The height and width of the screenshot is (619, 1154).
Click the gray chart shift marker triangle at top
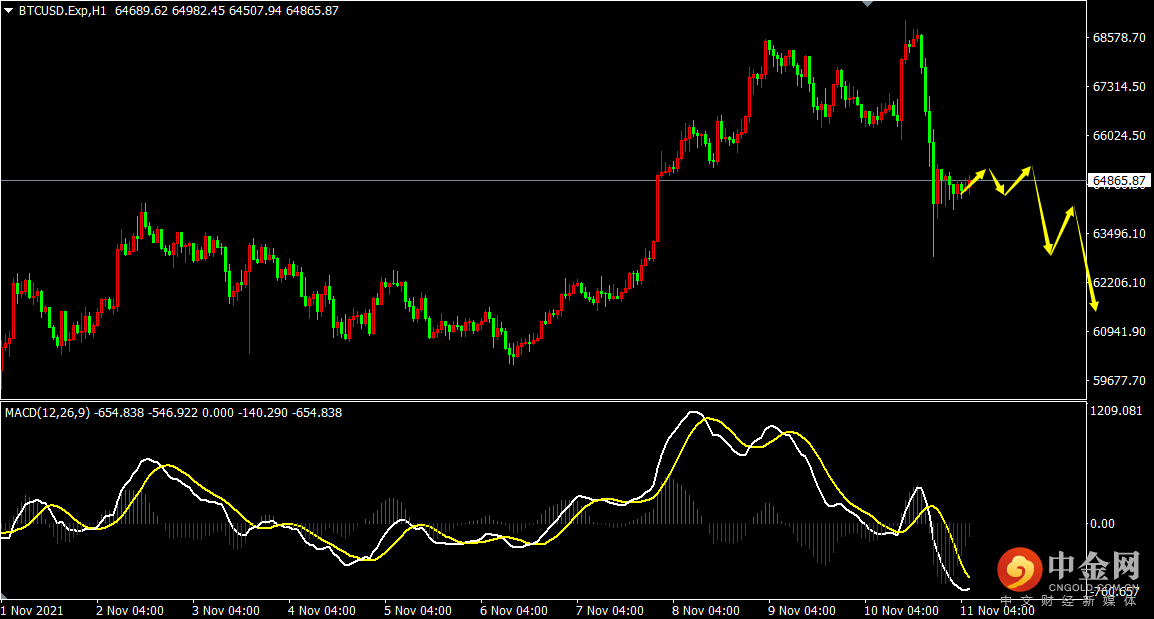coord(868,4)
